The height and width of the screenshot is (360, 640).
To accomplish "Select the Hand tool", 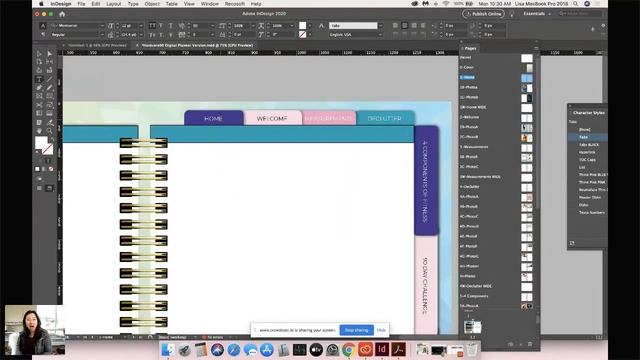I will [x=39, y=131].
